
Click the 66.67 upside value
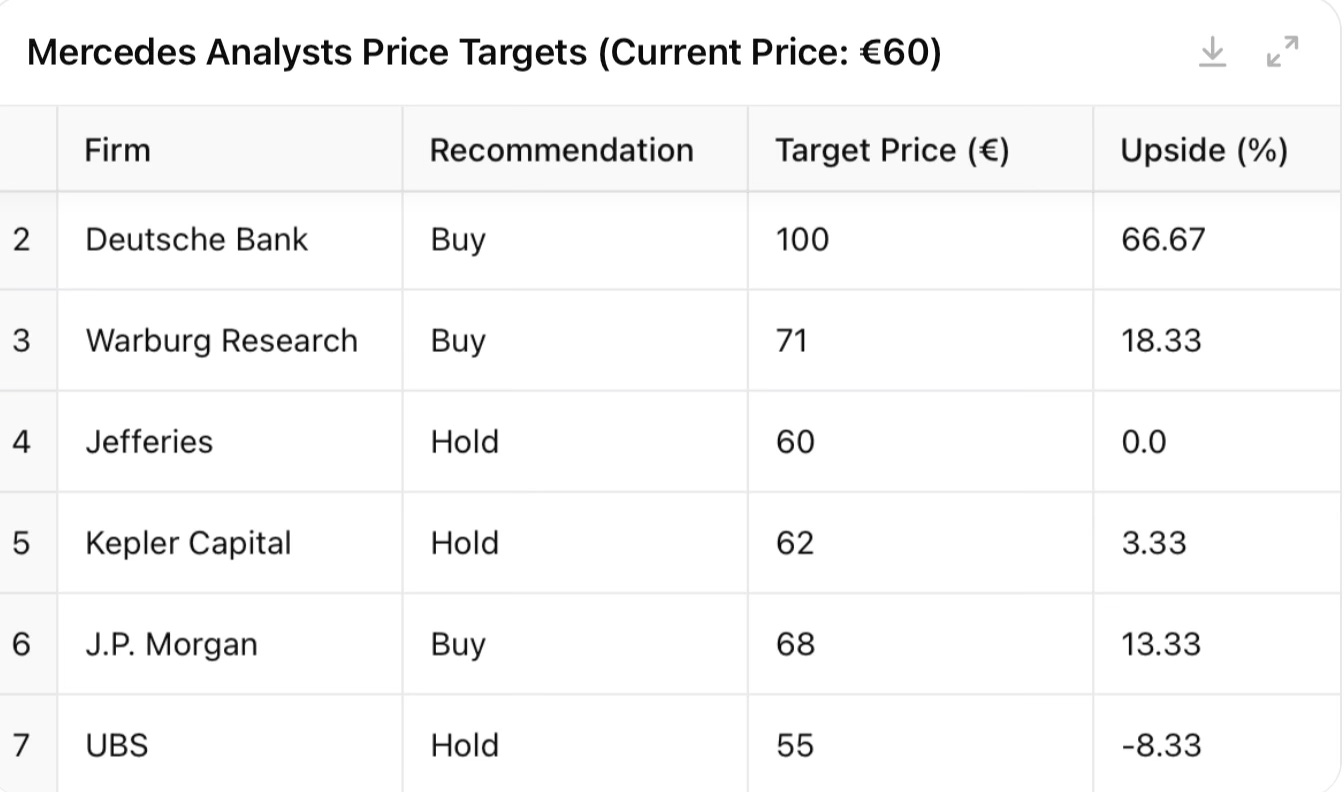coord(1163,240)
